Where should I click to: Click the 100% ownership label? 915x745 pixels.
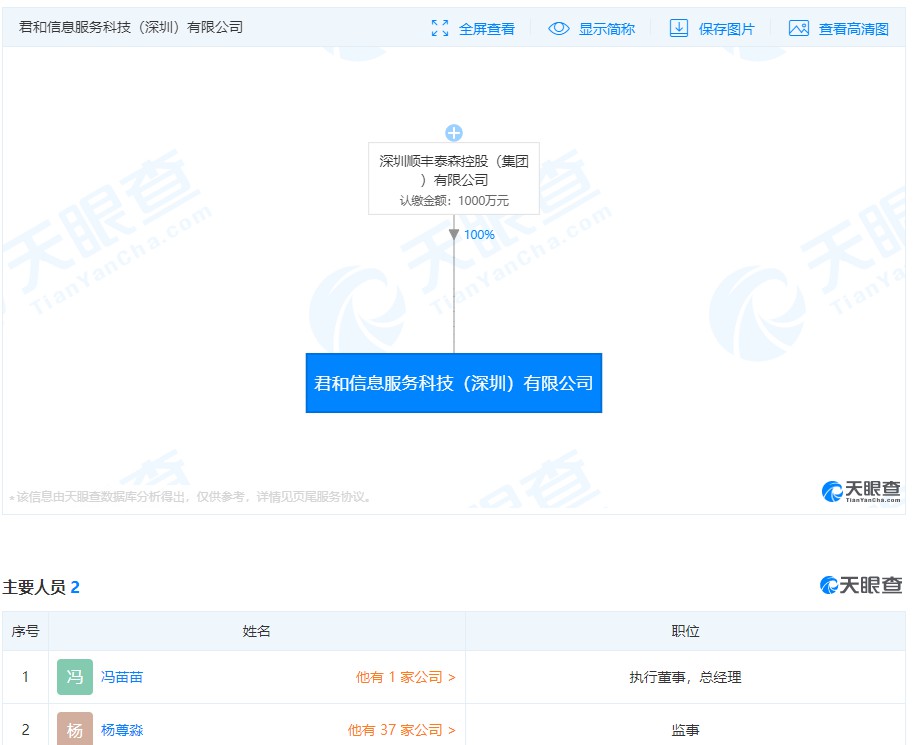479,235
